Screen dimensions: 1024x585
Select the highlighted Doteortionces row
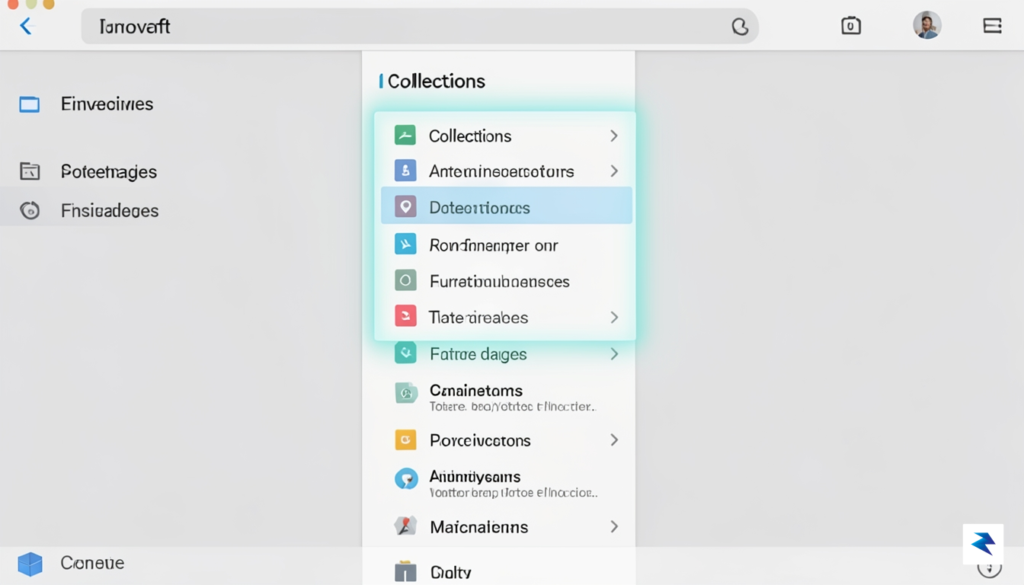point(506,206)
